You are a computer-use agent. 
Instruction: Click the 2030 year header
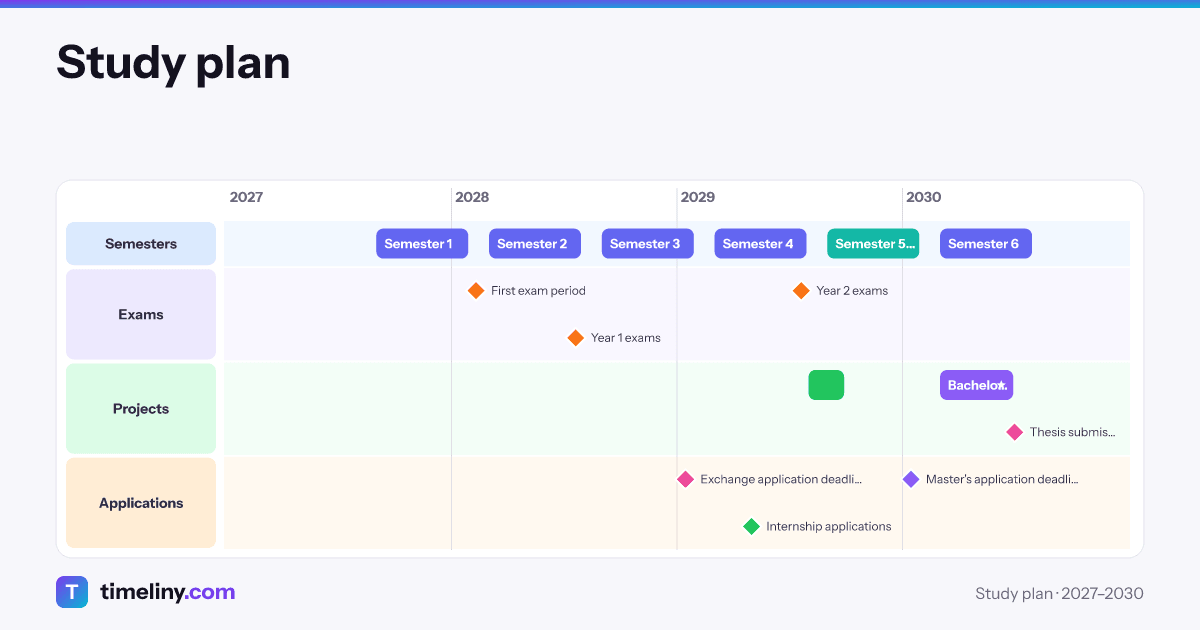[x=924, y=197]
